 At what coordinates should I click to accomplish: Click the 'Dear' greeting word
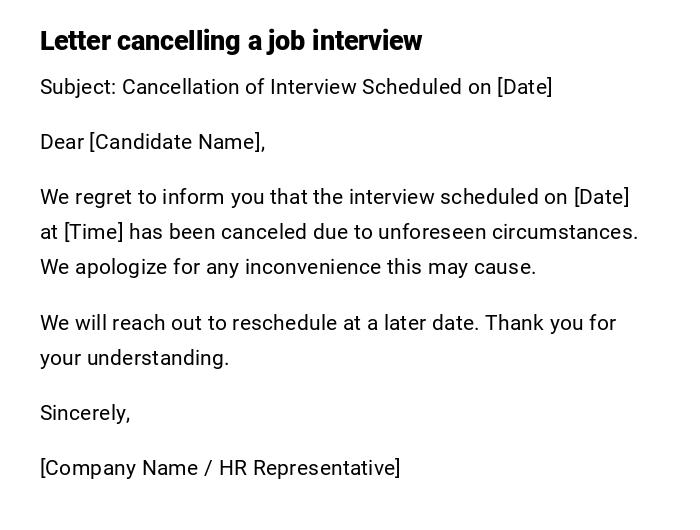point(62,142)
